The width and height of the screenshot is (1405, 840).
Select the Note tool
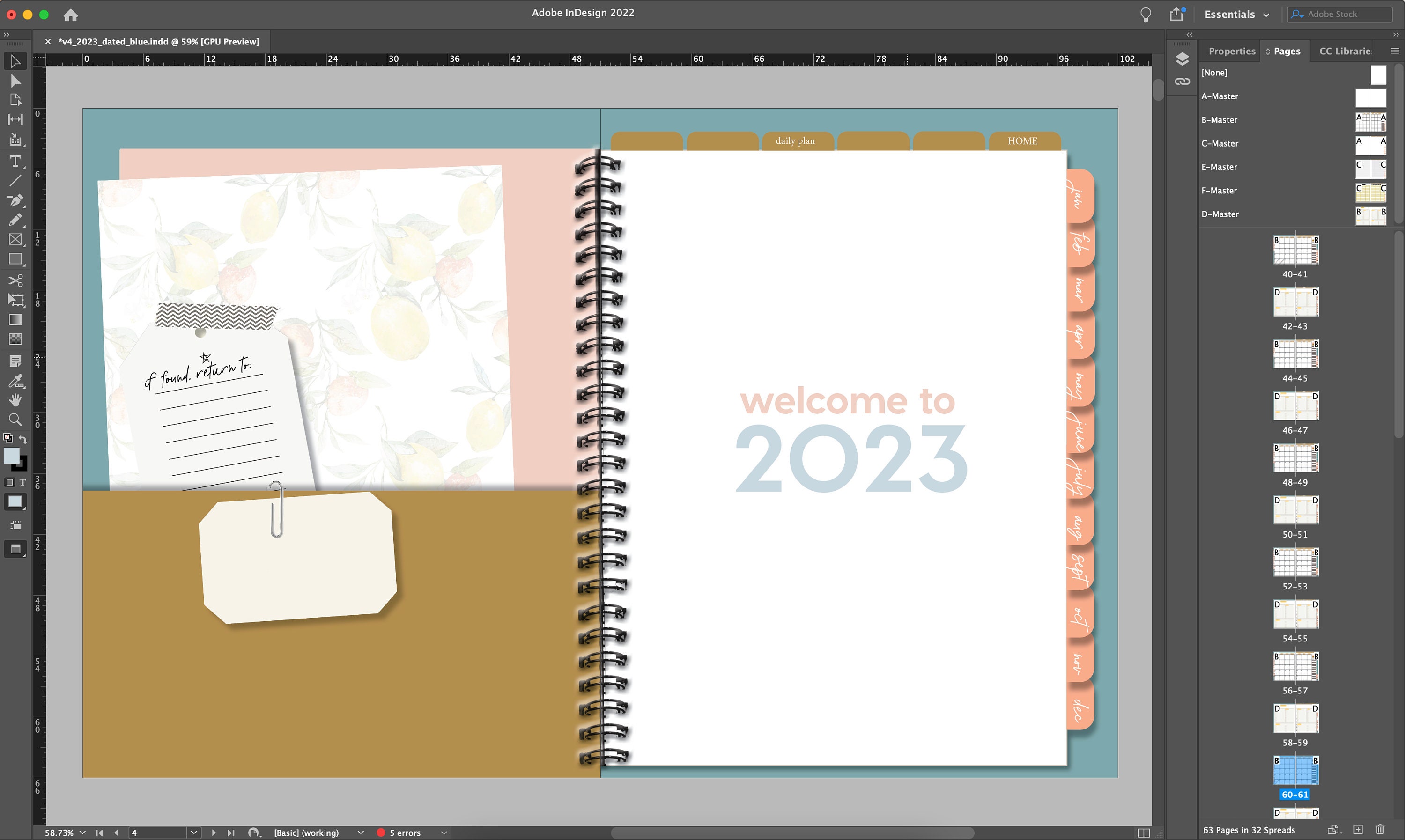pos(15,361)
